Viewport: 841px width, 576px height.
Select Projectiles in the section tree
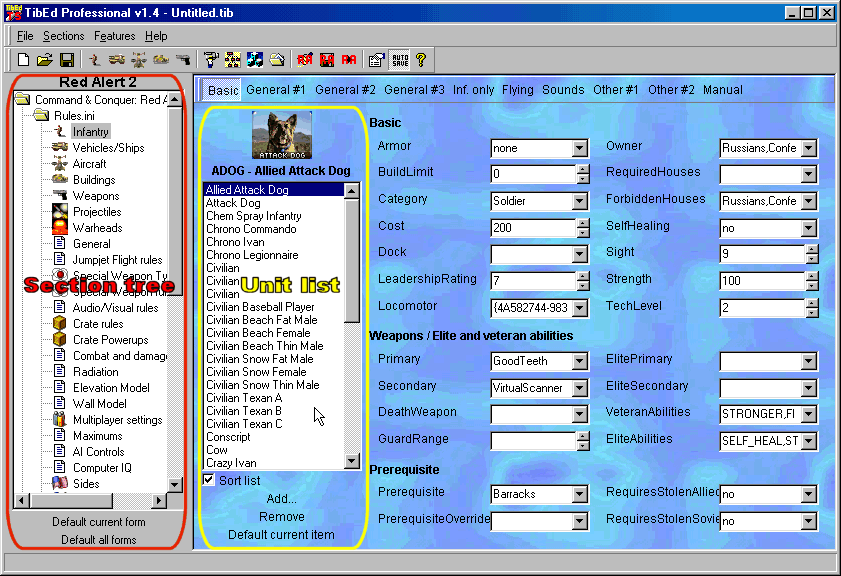(x=97, y=212)
